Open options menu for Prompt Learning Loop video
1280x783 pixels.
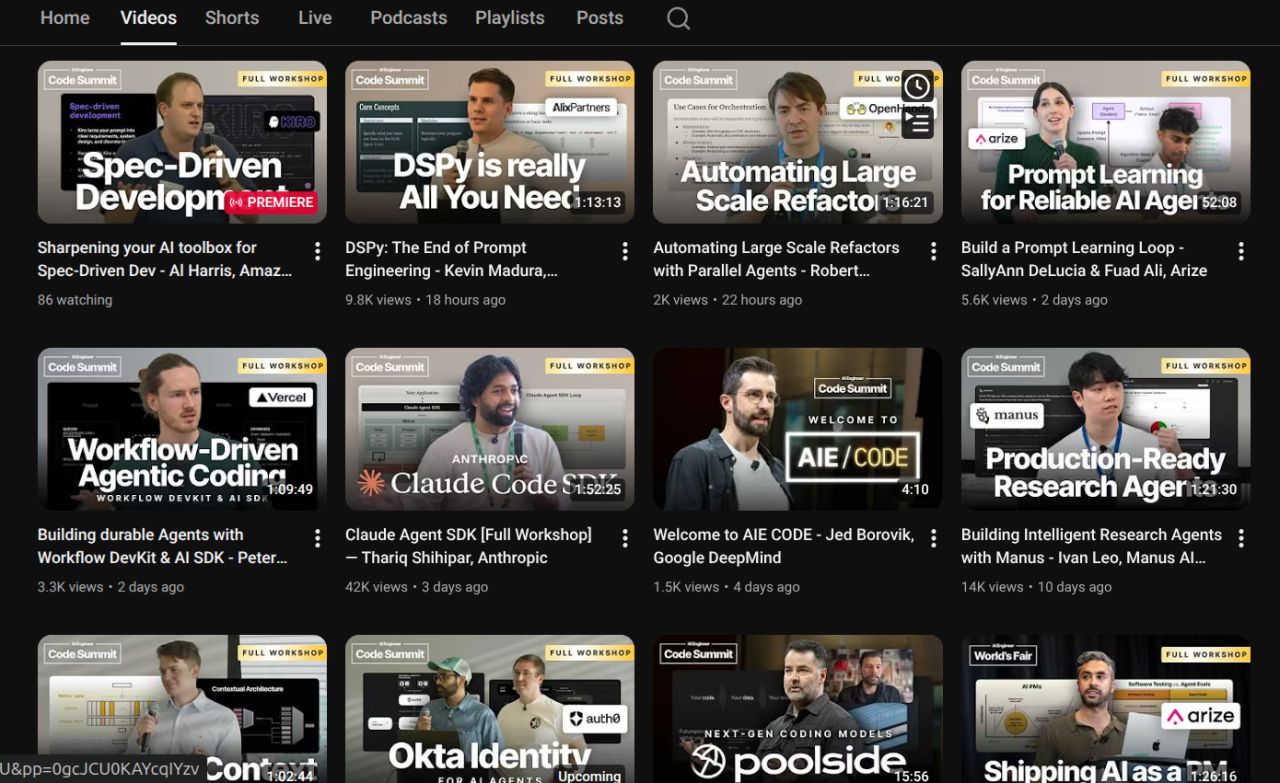[1241, 251]
